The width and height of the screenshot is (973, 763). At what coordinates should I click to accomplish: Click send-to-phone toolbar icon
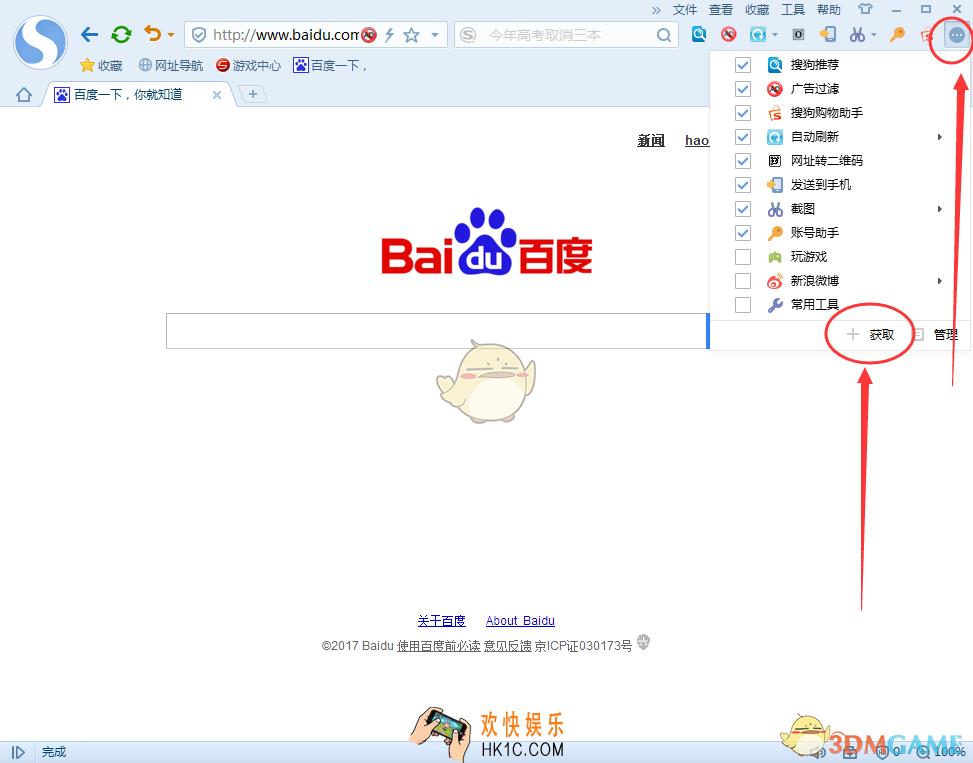click(828, 34)
